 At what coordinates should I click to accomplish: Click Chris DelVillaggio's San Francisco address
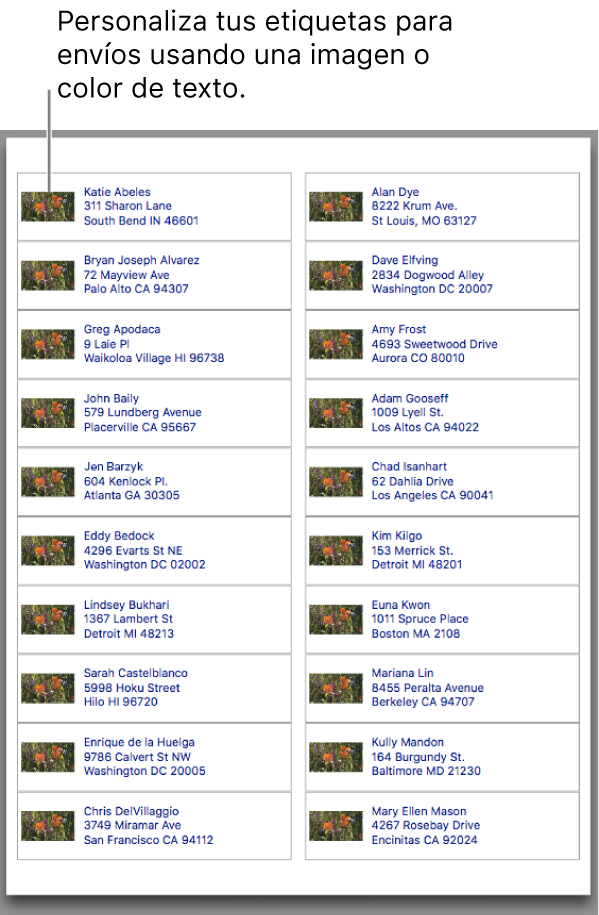point(148,826)
